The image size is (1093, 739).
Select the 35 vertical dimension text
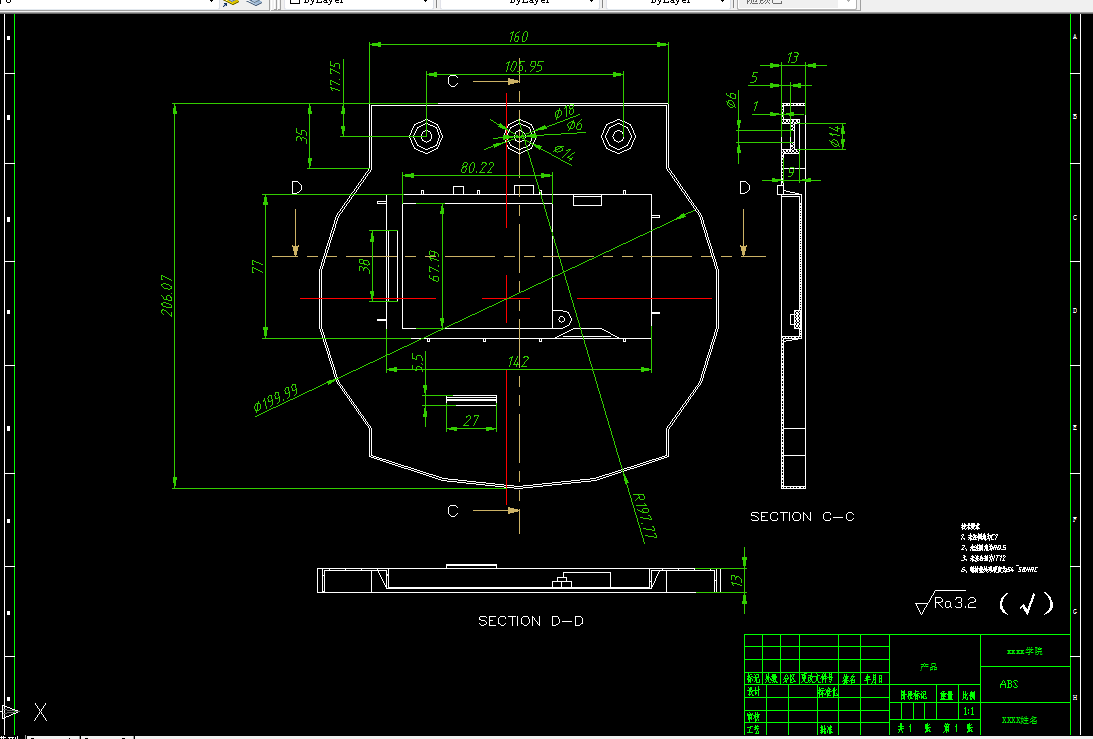click(302, 135)
